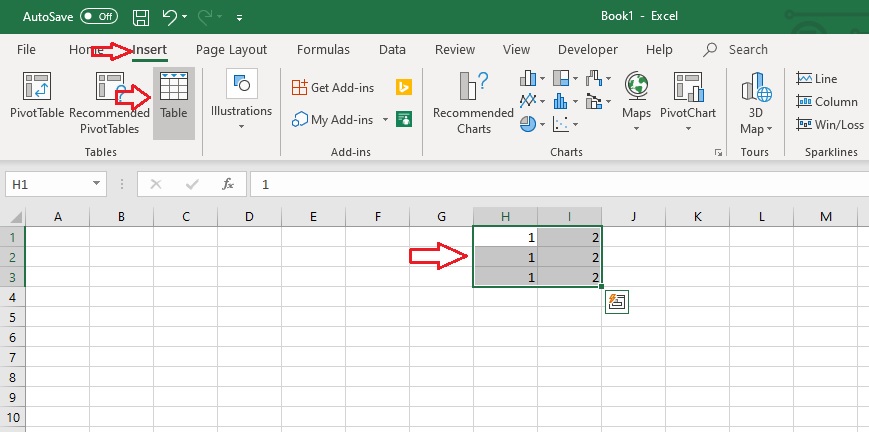Open Recommended Charts
The width and height of the screenshot is (869, 432).
click(473, 104)
